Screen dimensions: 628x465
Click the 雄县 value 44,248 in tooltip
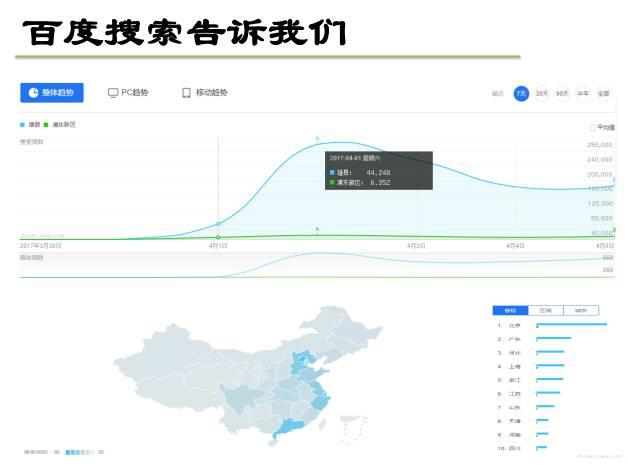pyautogui.click(x=378, y=173)
